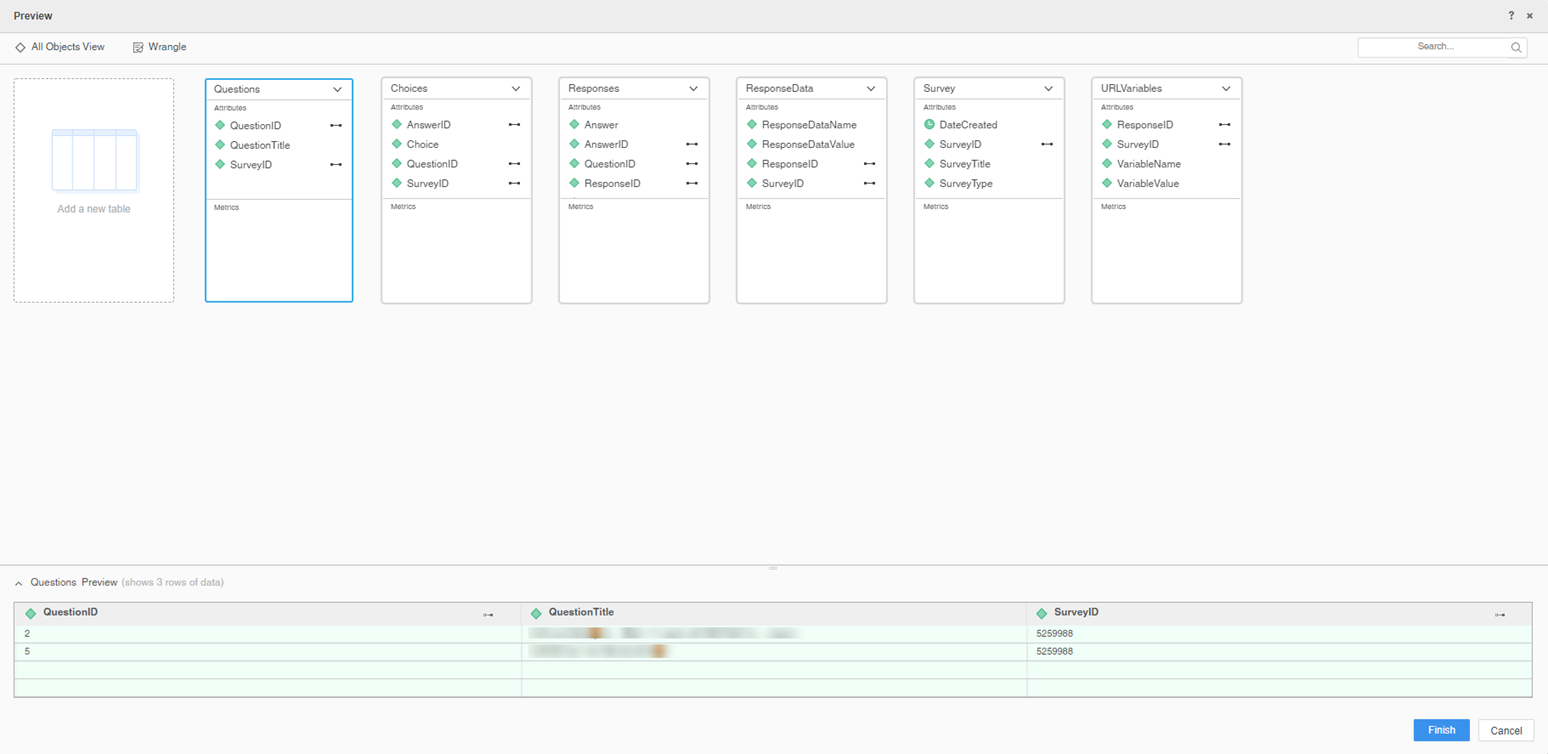Click the link icon next to ResponseID in URLVariables
1548x754 pixels.
1224,125
